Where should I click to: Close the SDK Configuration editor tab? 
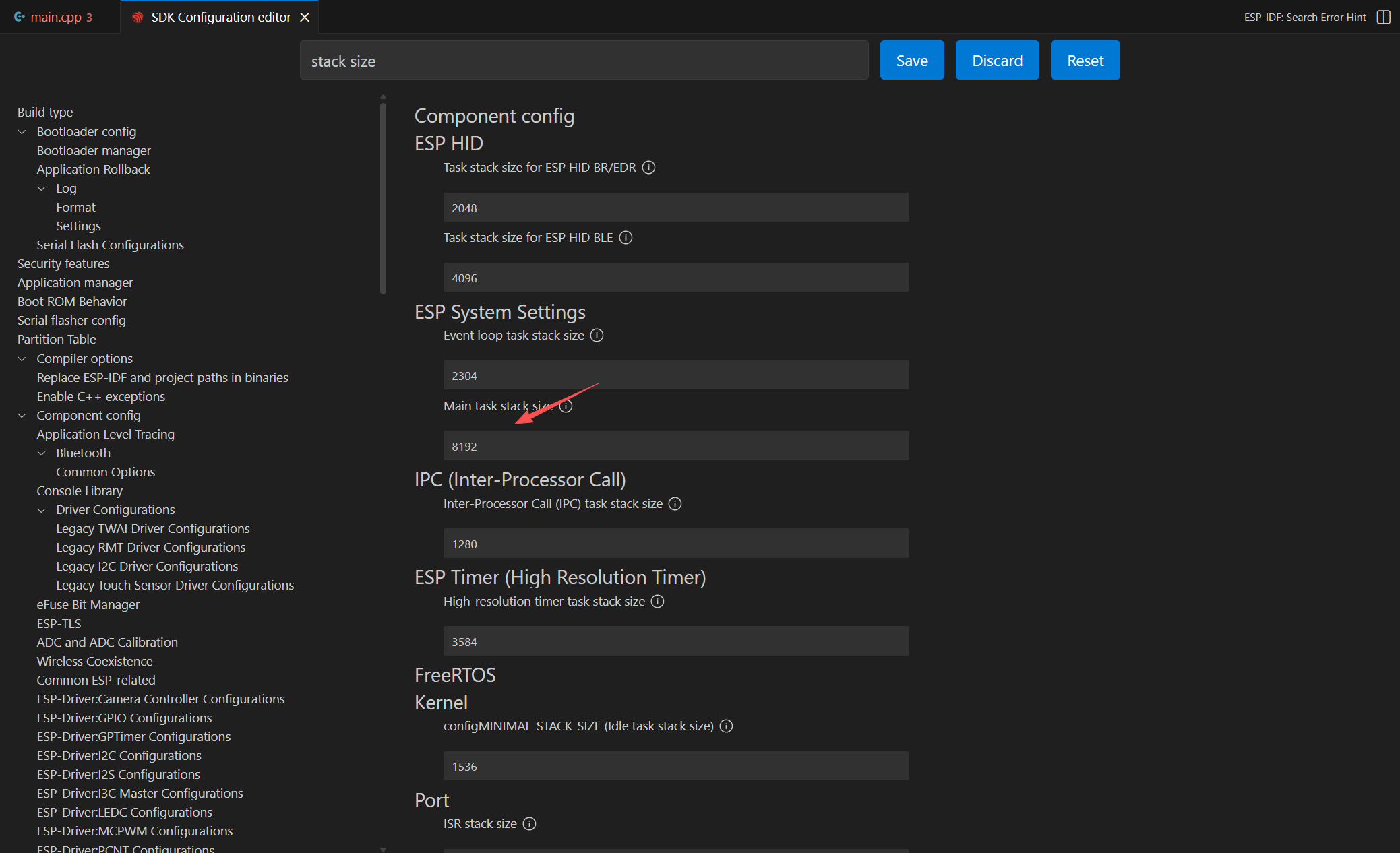click(x=305, y=17)
